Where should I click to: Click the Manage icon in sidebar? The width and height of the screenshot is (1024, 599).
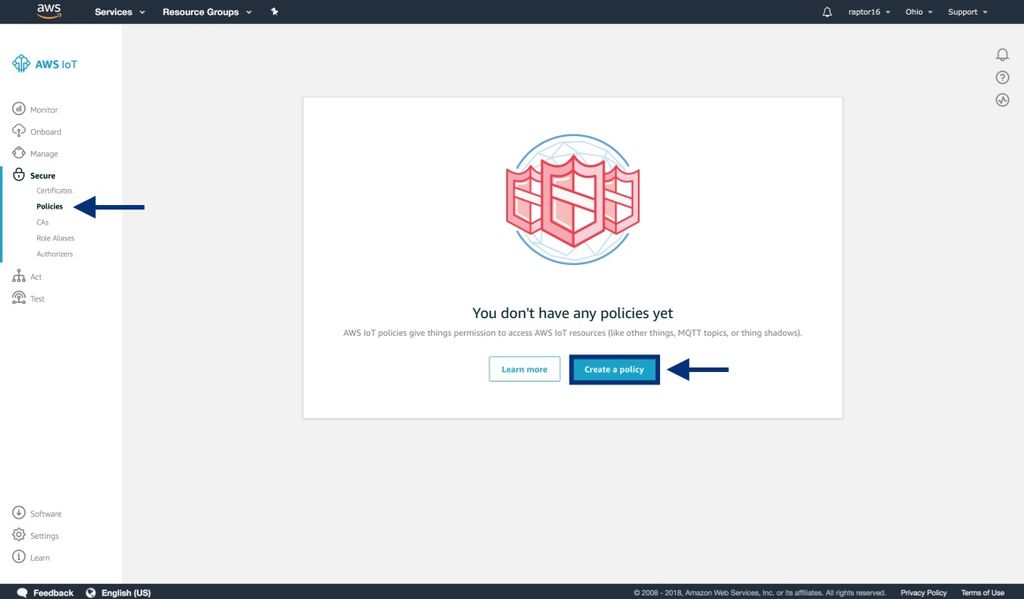(x=19, y=153)
